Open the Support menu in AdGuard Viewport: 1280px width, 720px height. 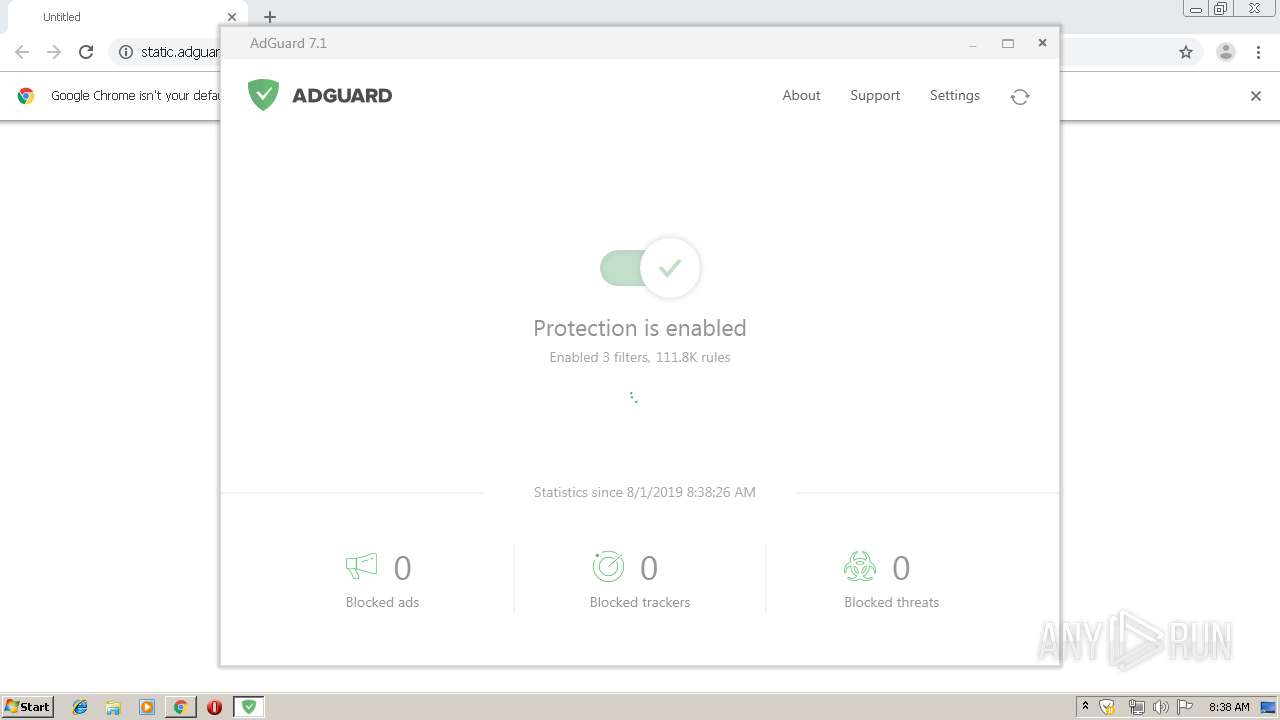pos(875,95)
